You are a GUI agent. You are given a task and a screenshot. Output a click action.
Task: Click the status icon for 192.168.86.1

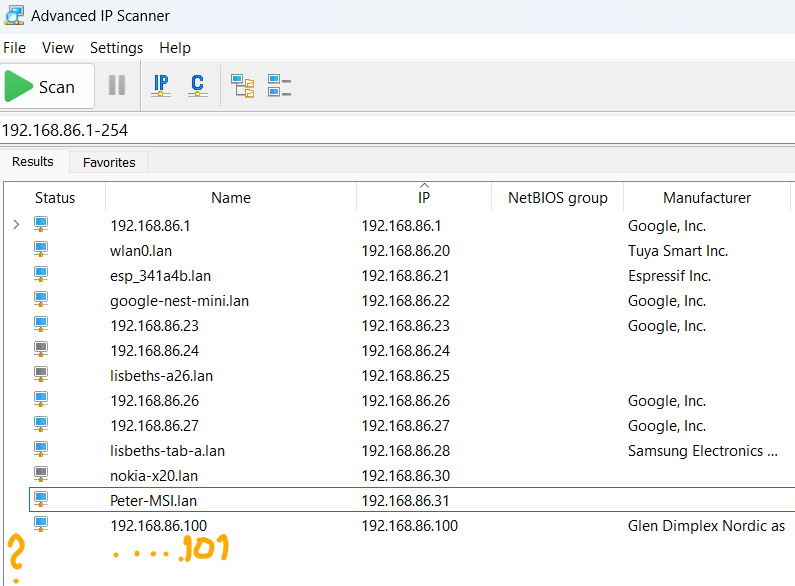(41, 225)
